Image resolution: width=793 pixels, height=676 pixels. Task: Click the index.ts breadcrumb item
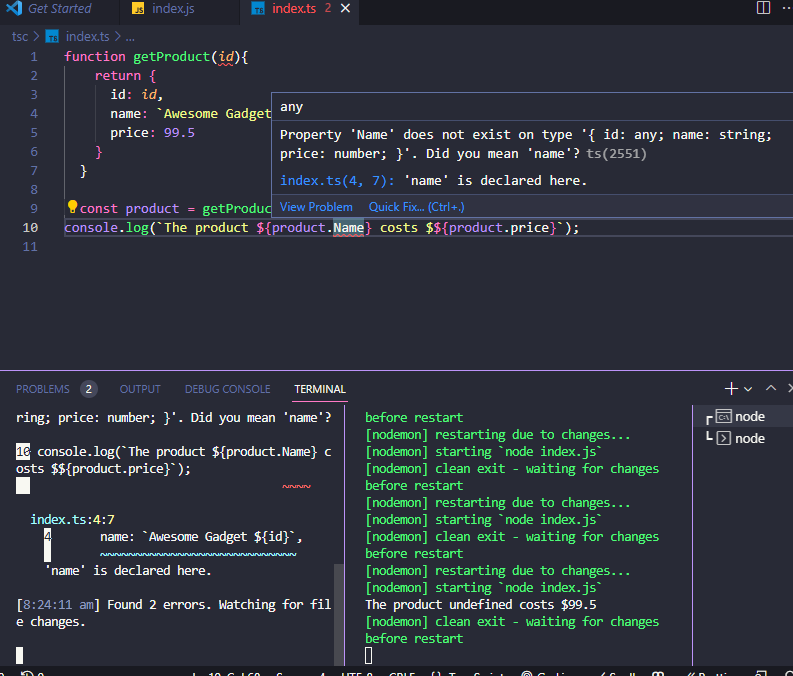pyautogui.click(x=87, y=36)
